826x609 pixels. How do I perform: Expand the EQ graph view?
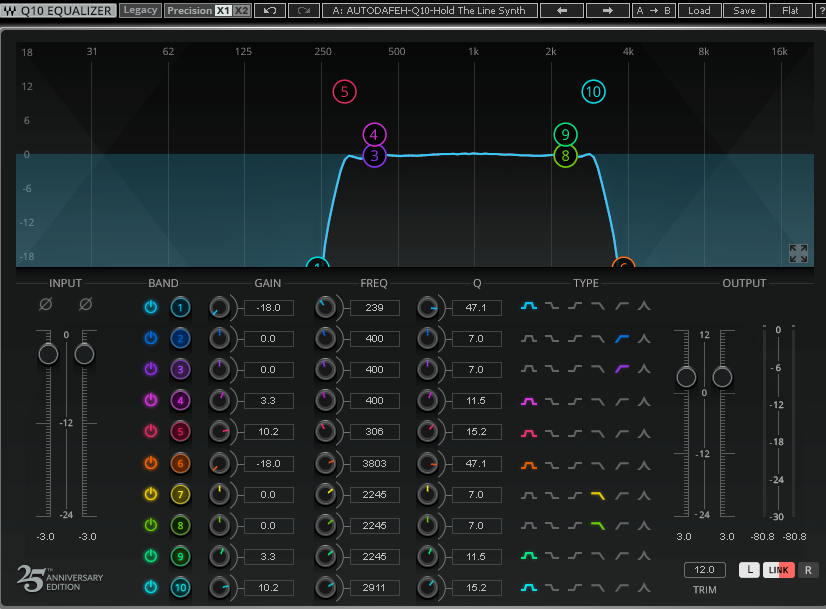click(798, 253)
